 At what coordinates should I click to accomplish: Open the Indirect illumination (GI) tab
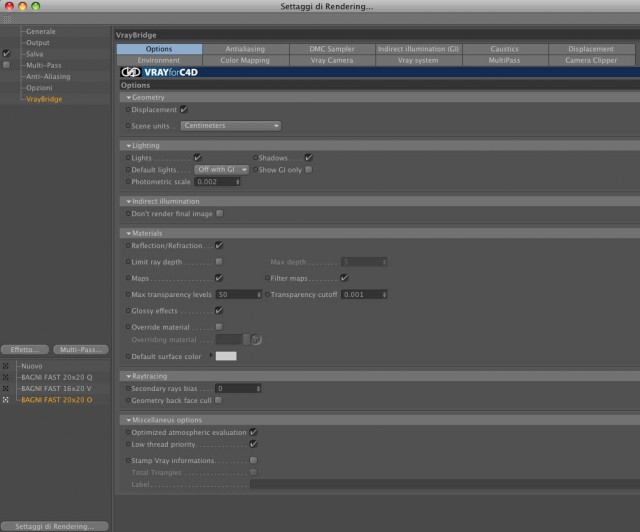pyautogui.click(x=418, y=49)
